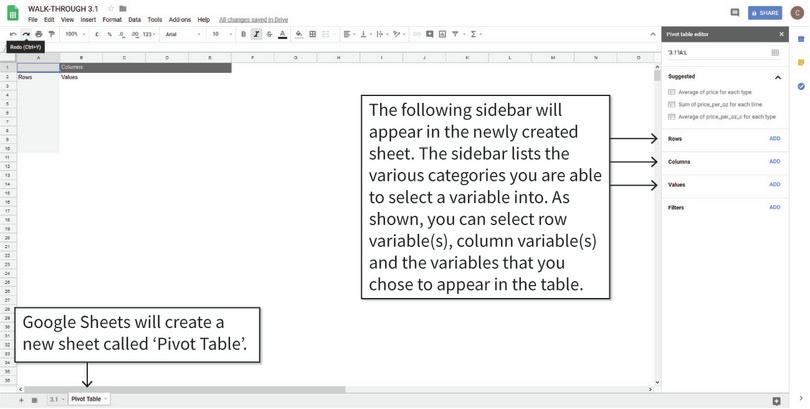
Task: Open the text rotation dropdown
Action: pyautogui.click(x=398, y=34)
